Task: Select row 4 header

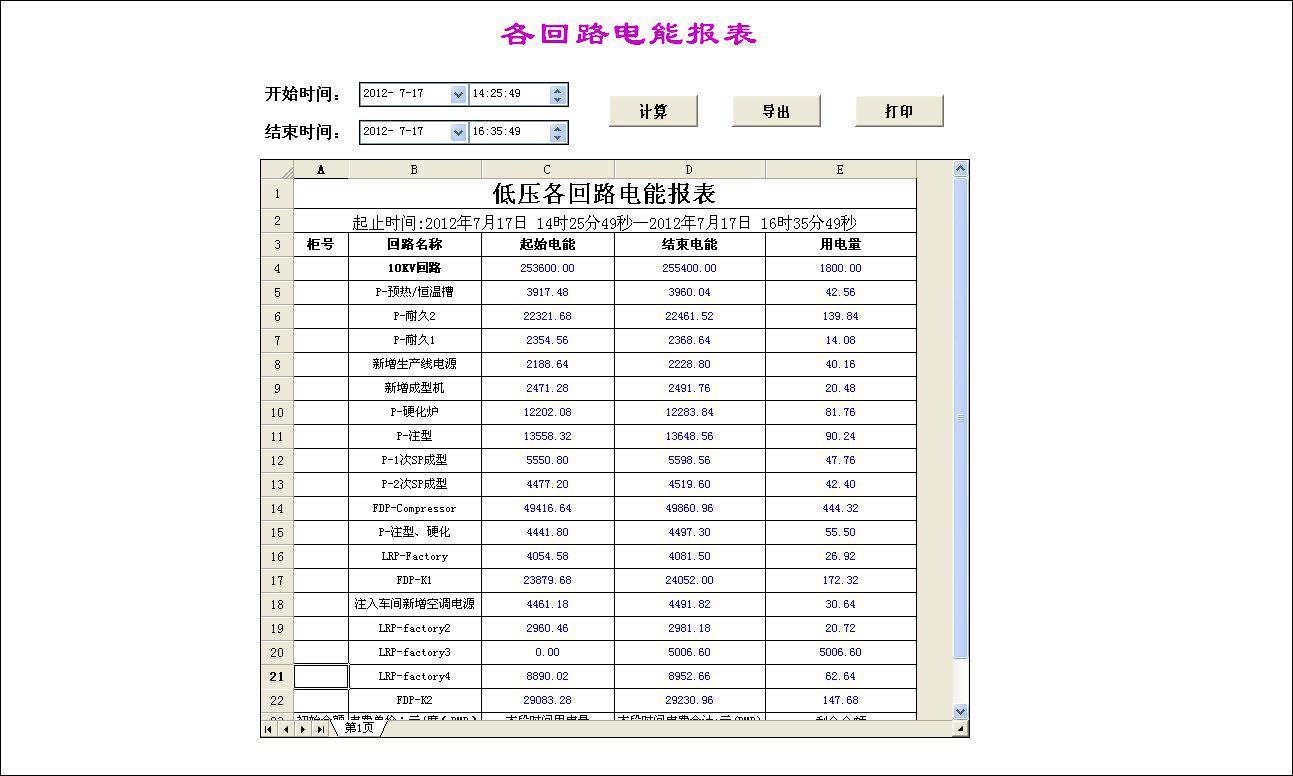Action: coord(277,268)
